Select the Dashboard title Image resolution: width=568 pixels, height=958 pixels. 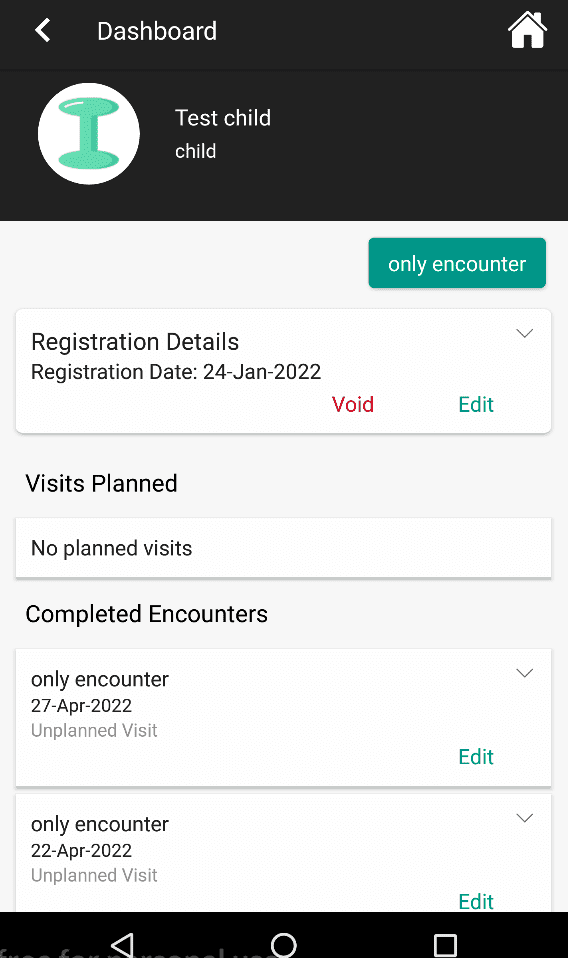click(157, 31)
